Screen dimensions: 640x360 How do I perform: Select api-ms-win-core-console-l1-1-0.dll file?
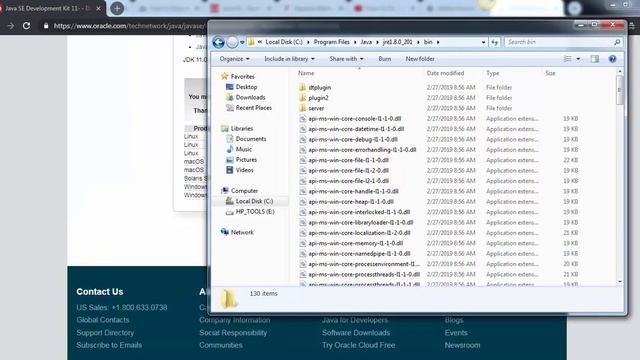(355, 118)
